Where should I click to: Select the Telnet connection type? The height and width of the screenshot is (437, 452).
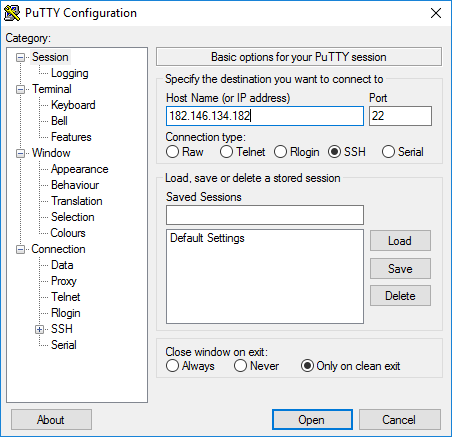[x=226, y=152]
